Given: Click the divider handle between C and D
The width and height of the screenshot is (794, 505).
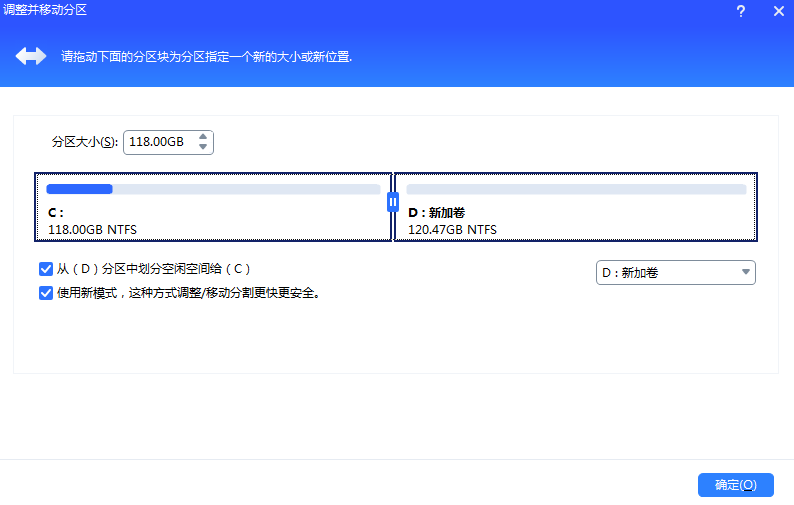Looking at the screenshot, I should pyautogui.click(x=393, y=202).
